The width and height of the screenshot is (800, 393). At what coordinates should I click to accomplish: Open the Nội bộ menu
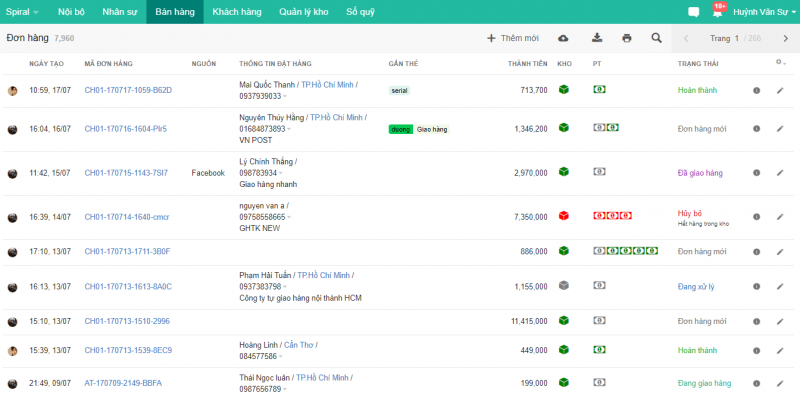71,12
